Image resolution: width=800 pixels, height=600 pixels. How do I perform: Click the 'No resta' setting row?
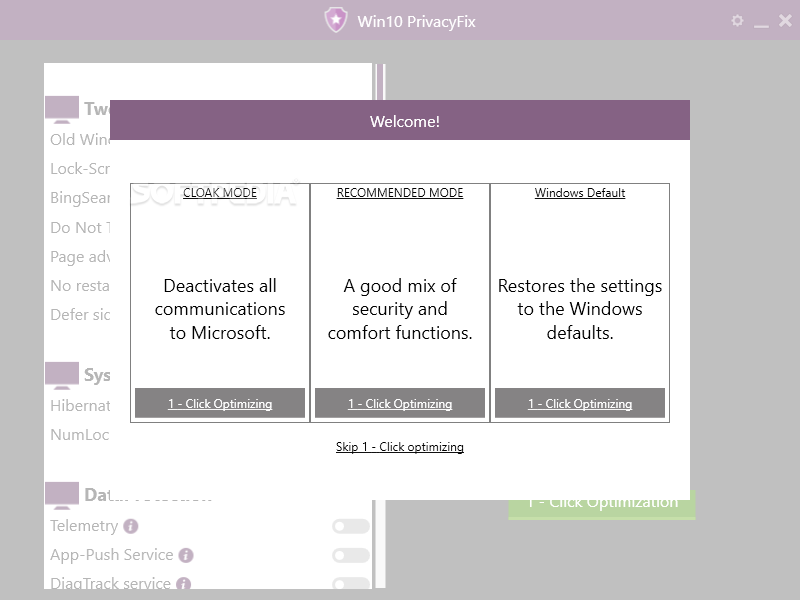80,286
